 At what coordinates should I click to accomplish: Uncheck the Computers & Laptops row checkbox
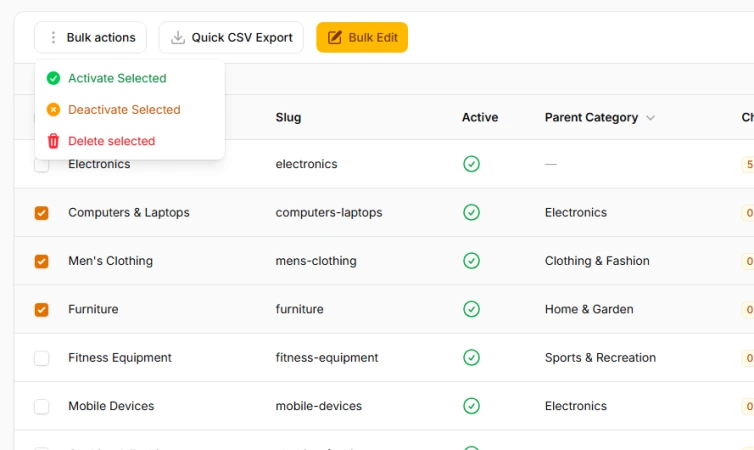[x=41, y=213]
